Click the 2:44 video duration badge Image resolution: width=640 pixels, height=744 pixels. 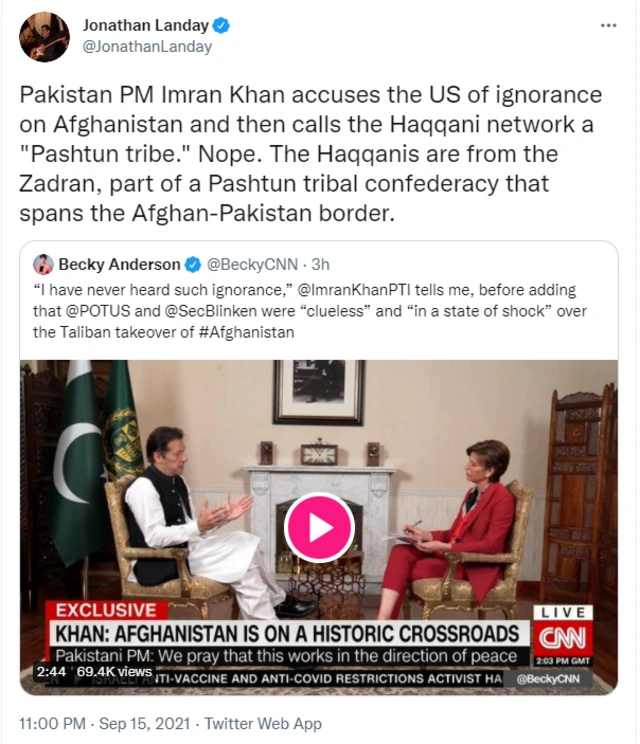[51, 671]
